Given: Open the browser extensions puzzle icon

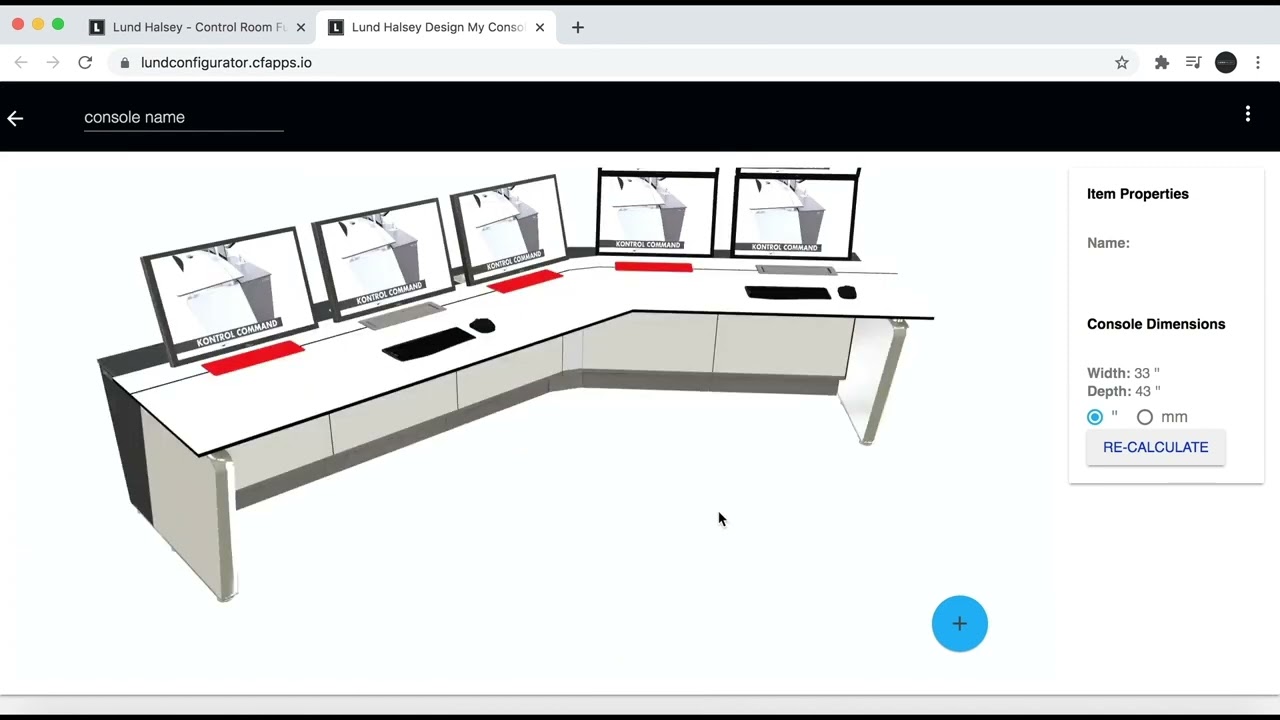Looking at the screenshot, I should pos(1161,62).
